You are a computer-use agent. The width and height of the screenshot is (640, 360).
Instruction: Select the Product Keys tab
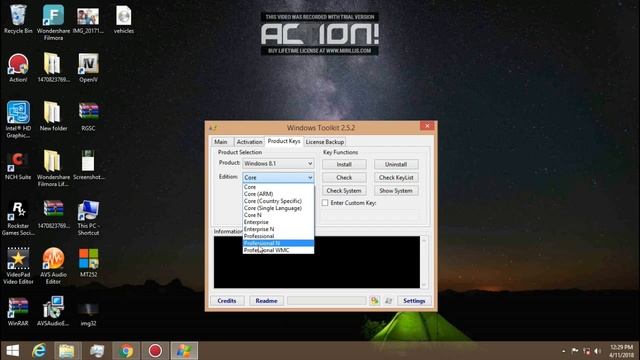(x=284, y=141)
